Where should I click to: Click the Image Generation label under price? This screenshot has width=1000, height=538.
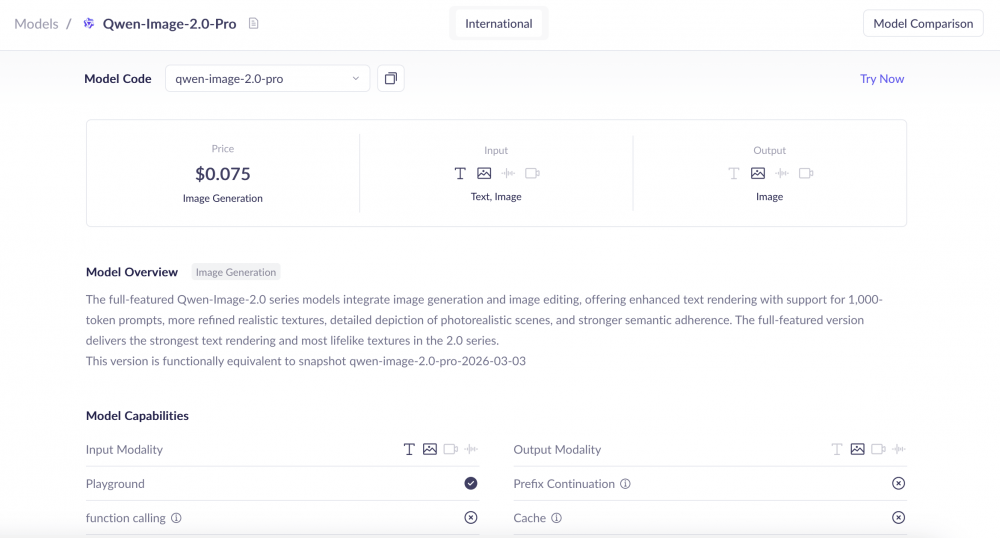223,198
